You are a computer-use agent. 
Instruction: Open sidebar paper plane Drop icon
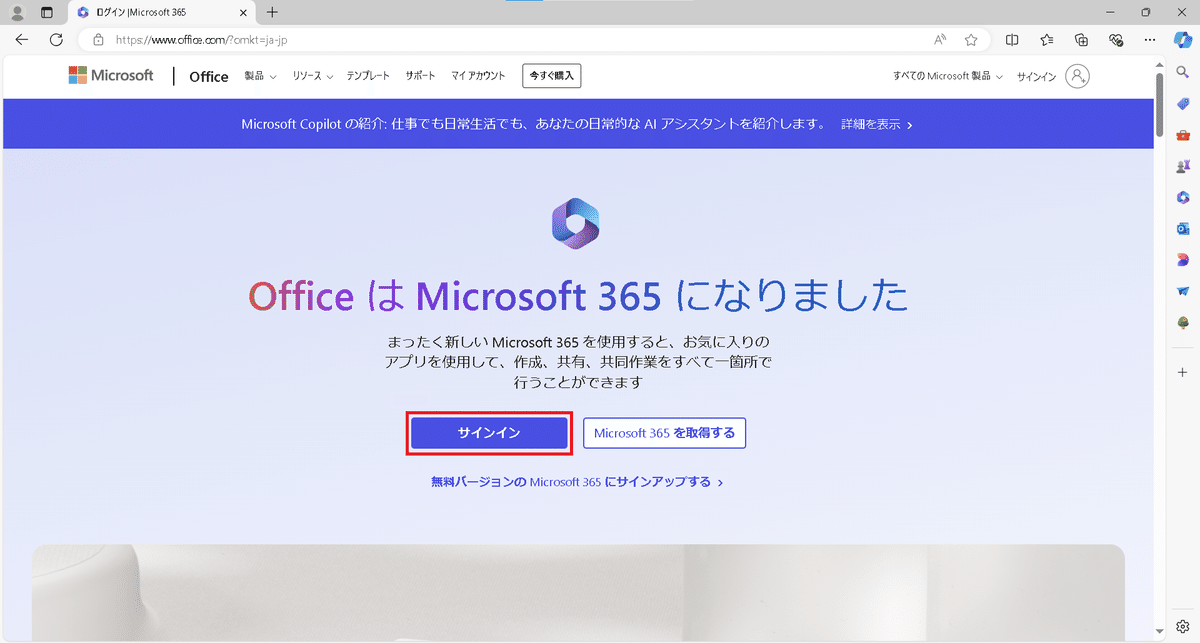[x=1183, y=290]
